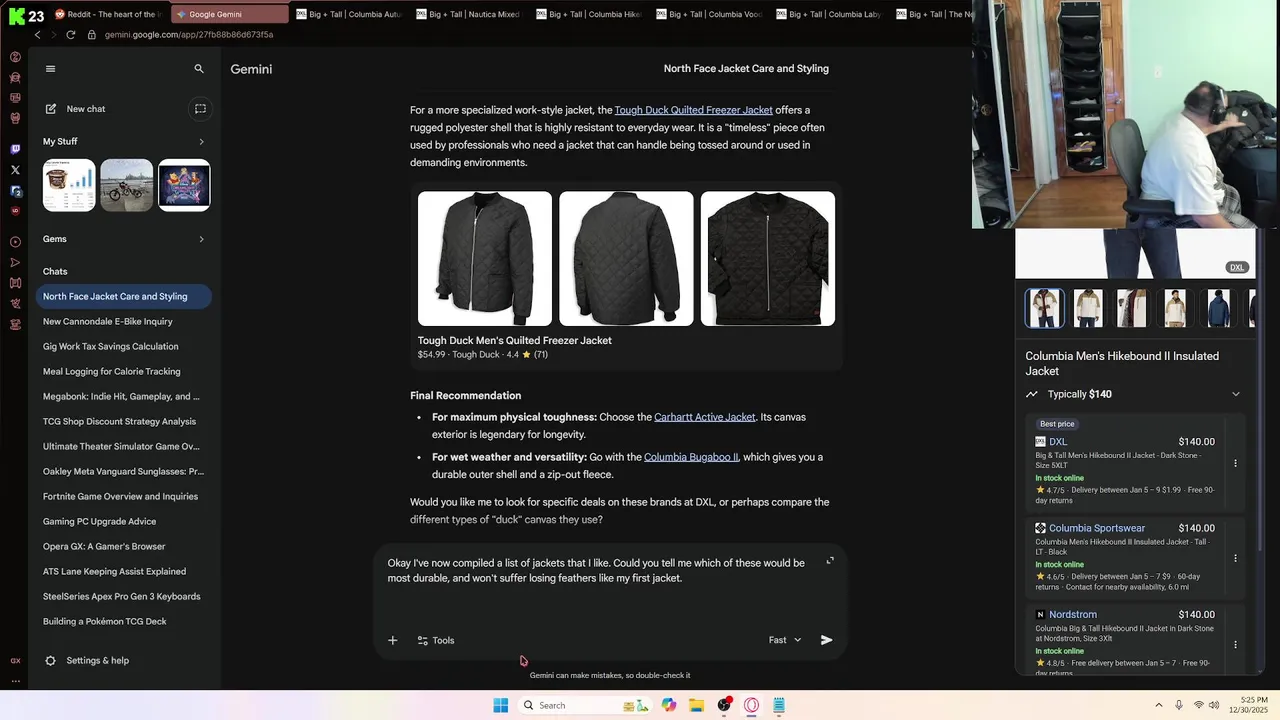This screenshot has width=1280, height=720.
Task: Select first jacket color thumbnail in product panel
Action: click(1045, 308)
